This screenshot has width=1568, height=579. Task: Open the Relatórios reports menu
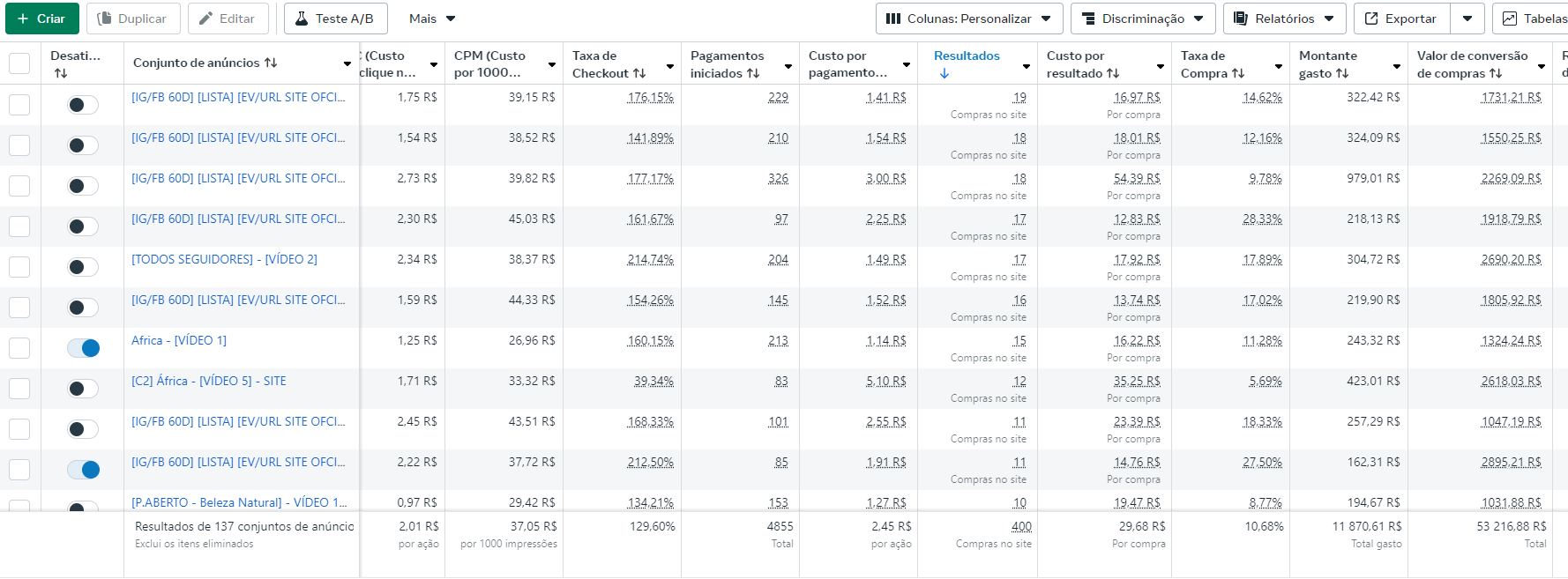click(1283, 19)
